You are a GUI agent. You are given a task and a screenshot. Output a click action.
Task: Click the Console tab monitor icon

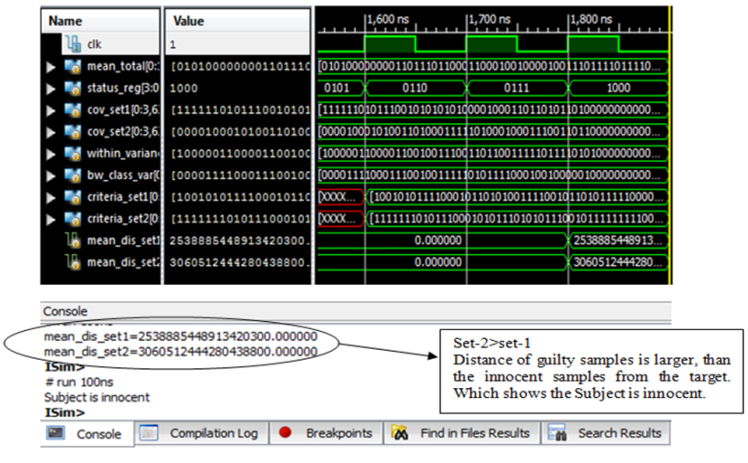(x=56, y=433)
